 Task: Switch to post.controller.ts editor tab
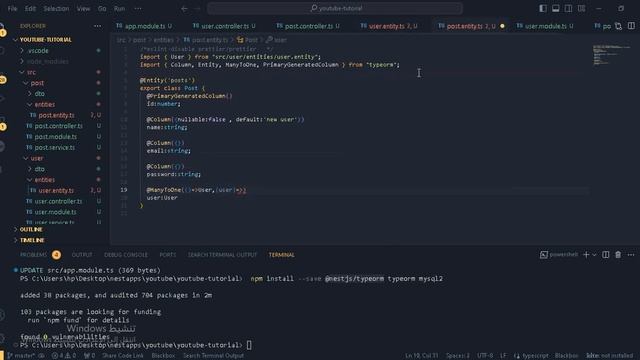308,26
